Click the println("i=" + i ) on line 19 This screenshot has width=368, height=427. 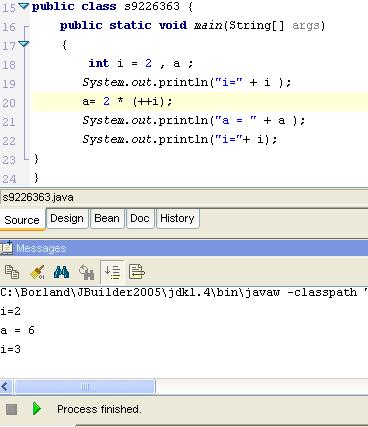(187, 82)
